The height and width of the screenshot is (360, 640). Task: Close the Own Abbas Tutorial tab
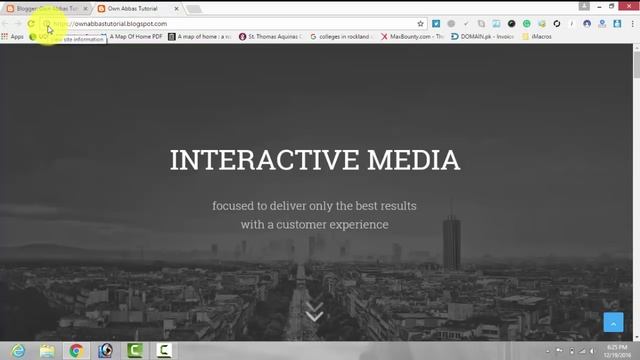point(176,9)
